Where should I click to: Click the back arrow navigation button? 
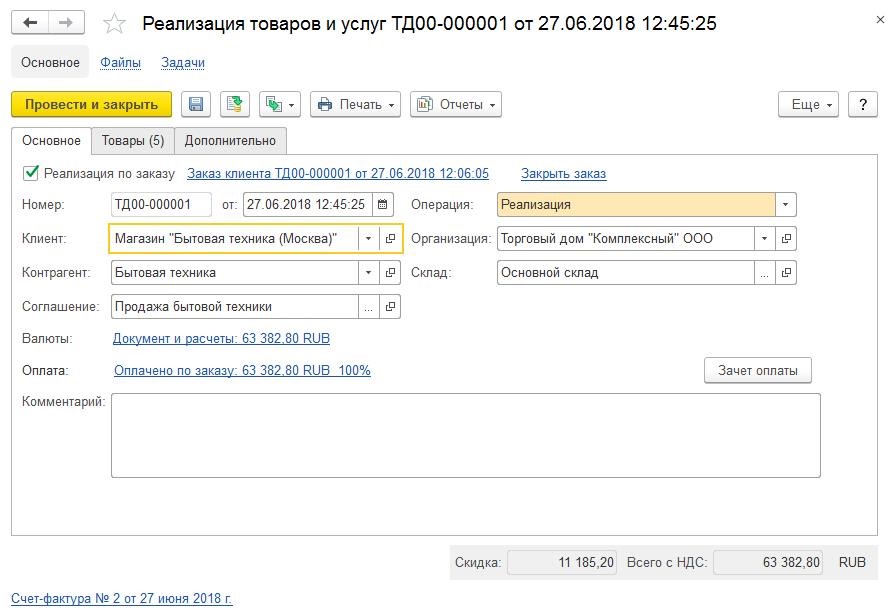(30, 23)
